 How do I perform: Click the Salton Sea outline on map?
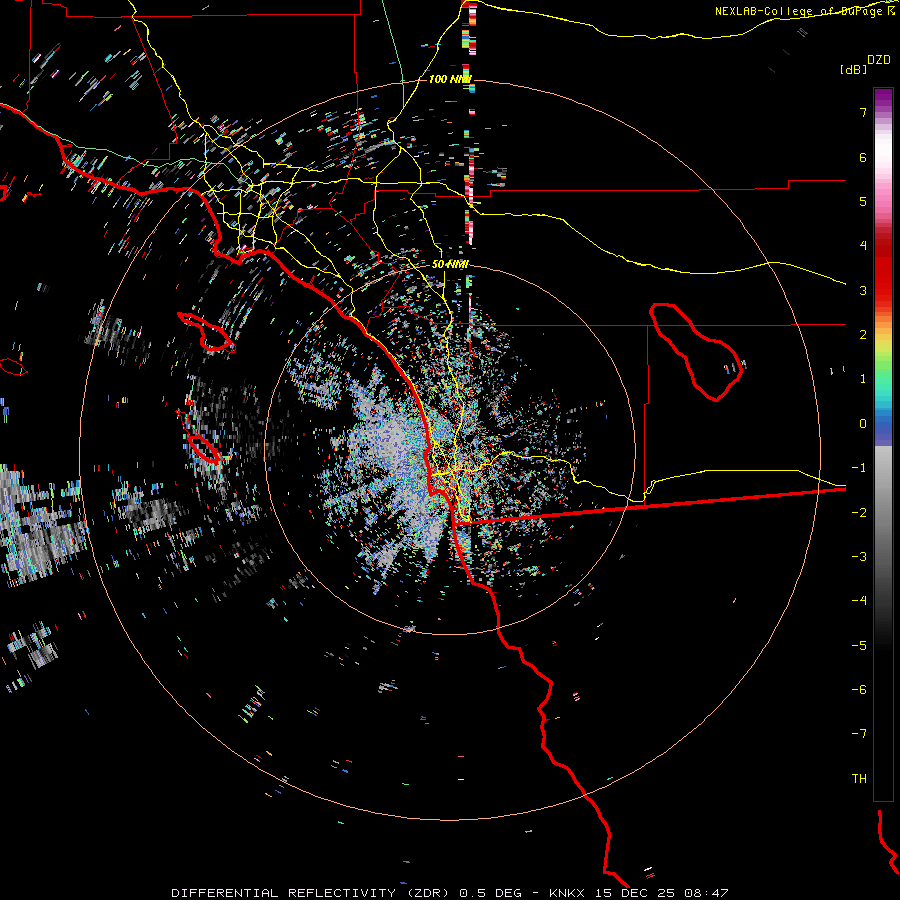click(696, 351)
